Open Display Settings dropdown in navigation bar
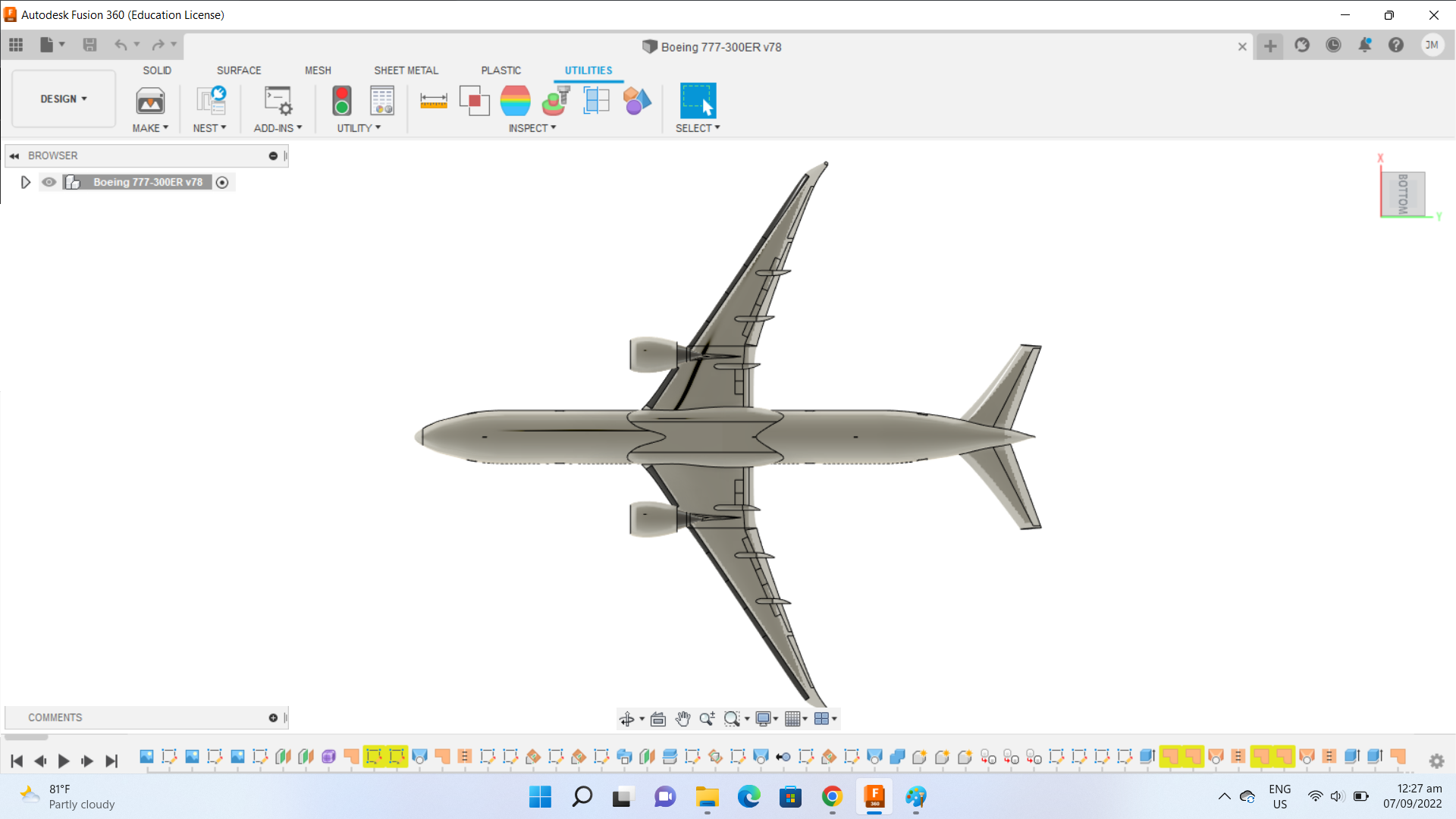 coord(767,719)
